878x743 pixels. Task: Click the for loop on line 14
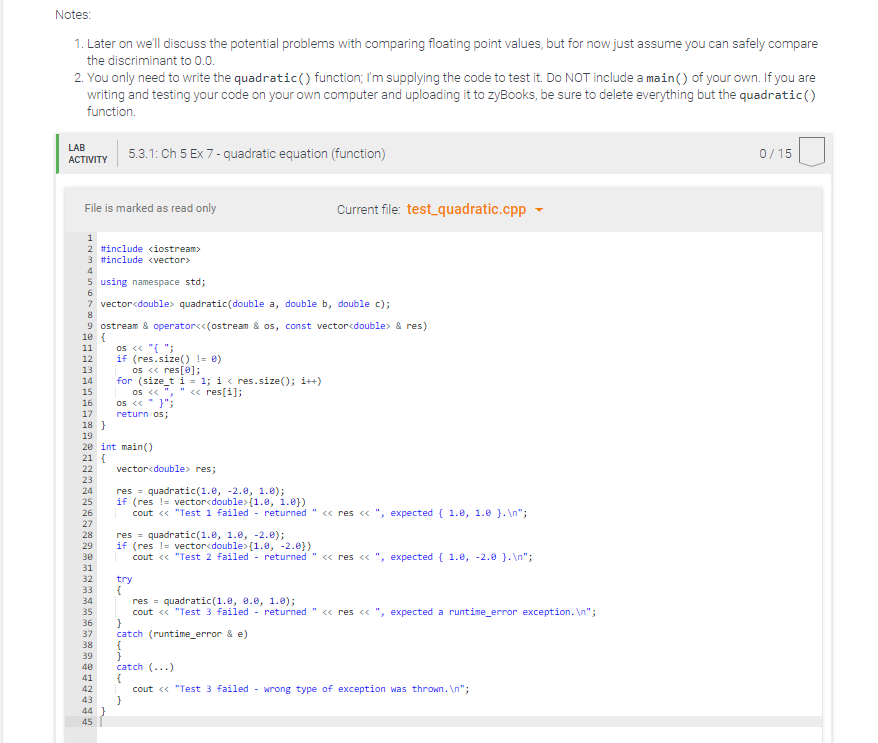coord(219,381)
